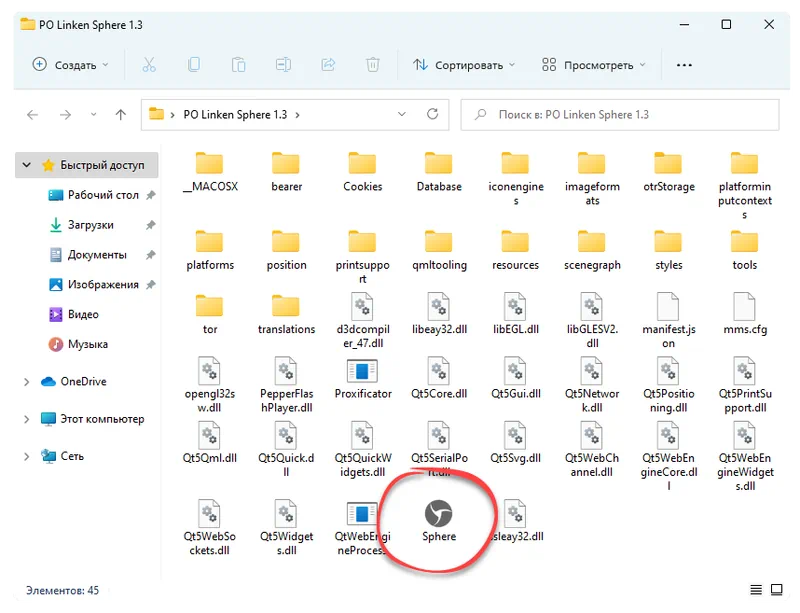800x613 pixels.
Task: Collapse the Быстрый доступ tree node
Action: 27,165
